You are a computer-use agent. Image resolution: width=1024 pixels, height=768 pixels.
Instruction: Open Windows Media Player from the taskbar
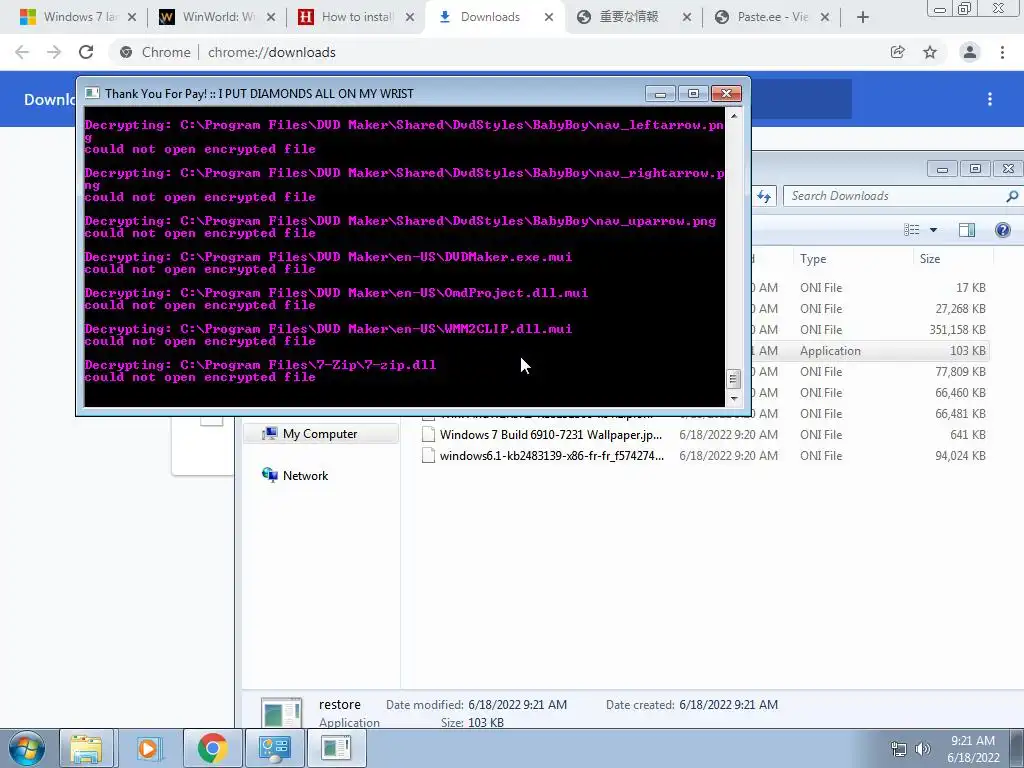click(148, 748)
